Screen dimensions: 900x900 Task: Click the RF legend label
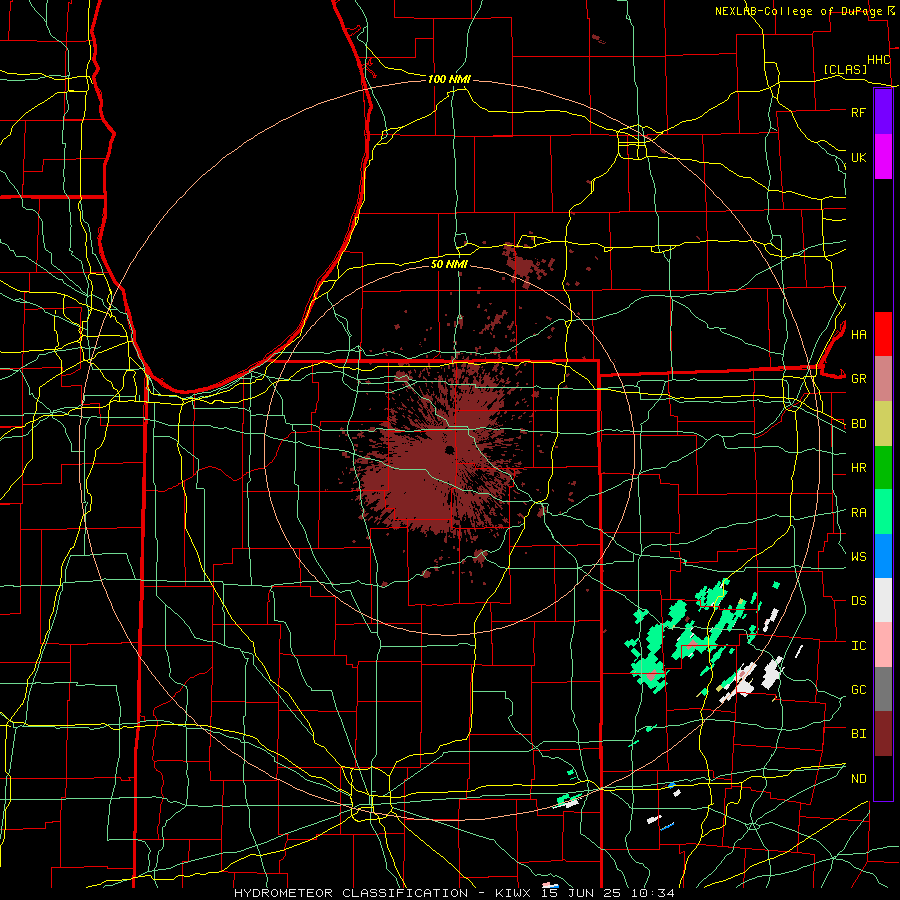pos(858,112)
